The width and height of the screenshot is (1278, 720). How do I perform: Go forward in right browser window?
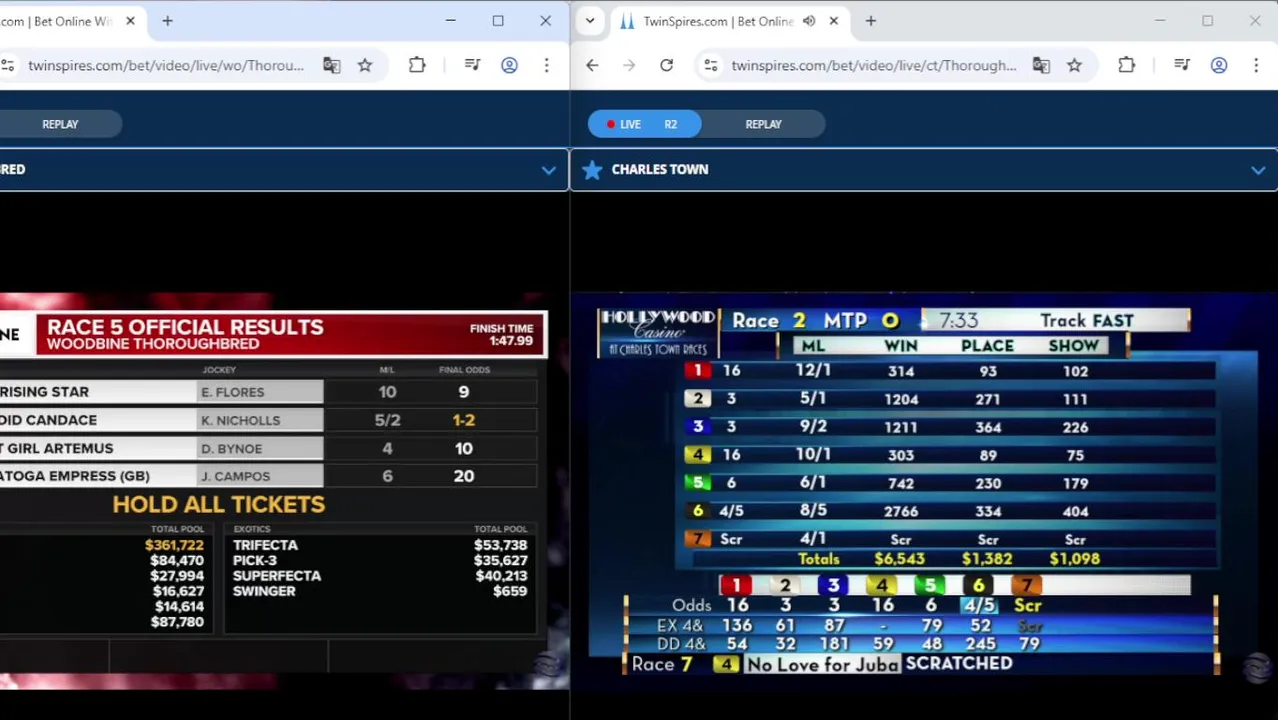pos(629,65)
